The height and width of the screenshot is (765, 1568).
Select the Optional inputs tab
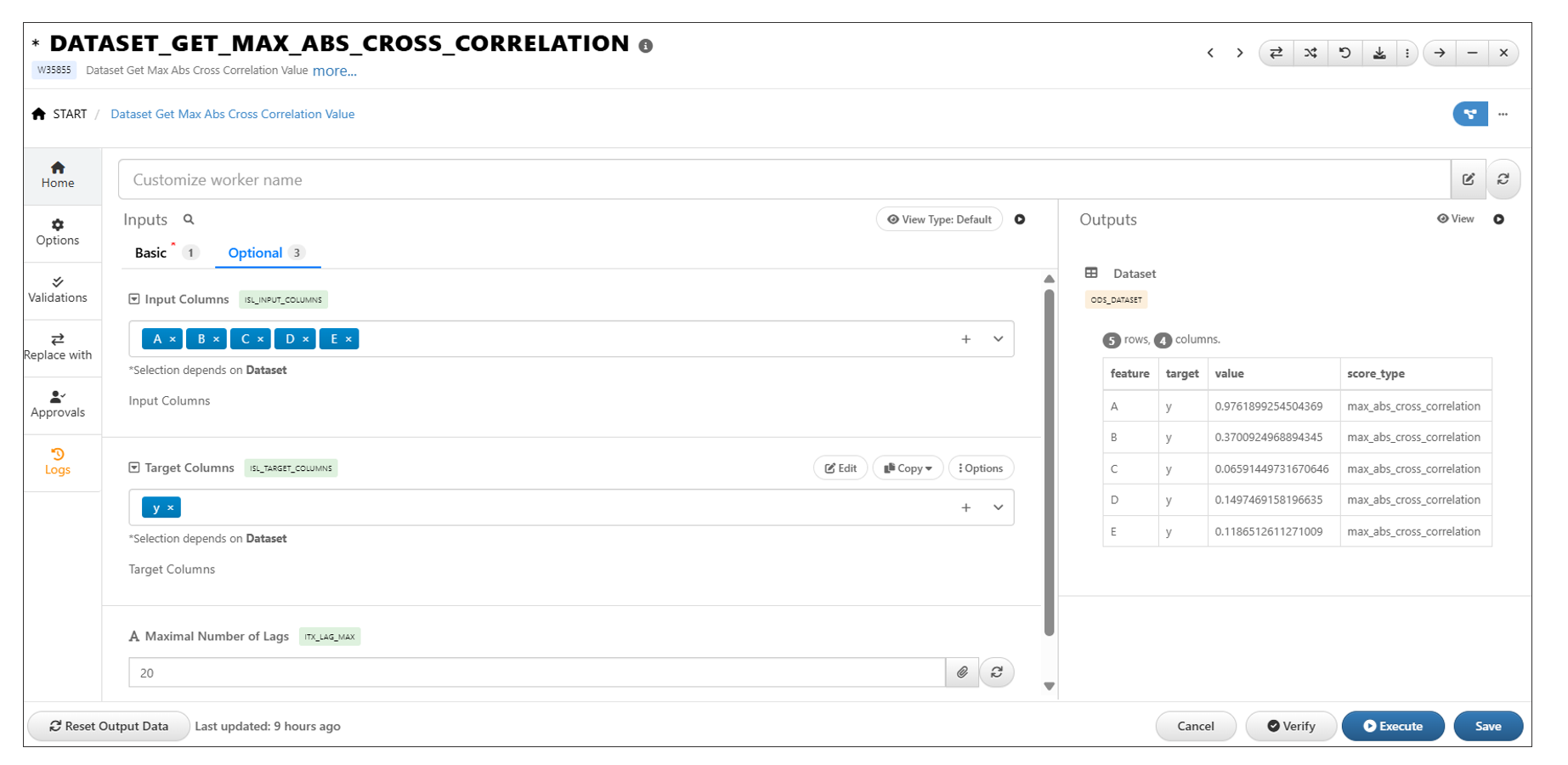(255, 253)
